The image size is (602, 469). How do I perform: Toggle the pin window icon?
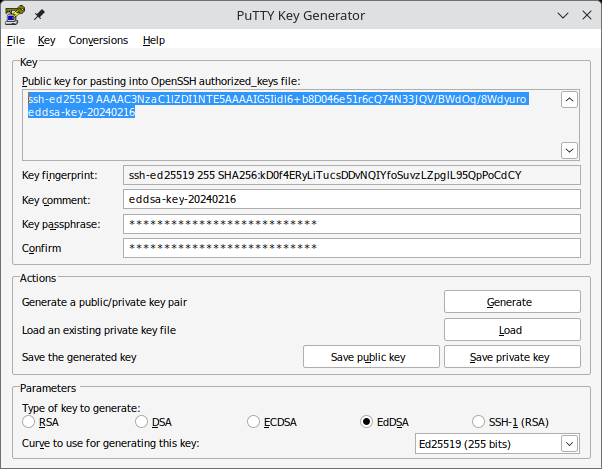click(x=39, y=15)
